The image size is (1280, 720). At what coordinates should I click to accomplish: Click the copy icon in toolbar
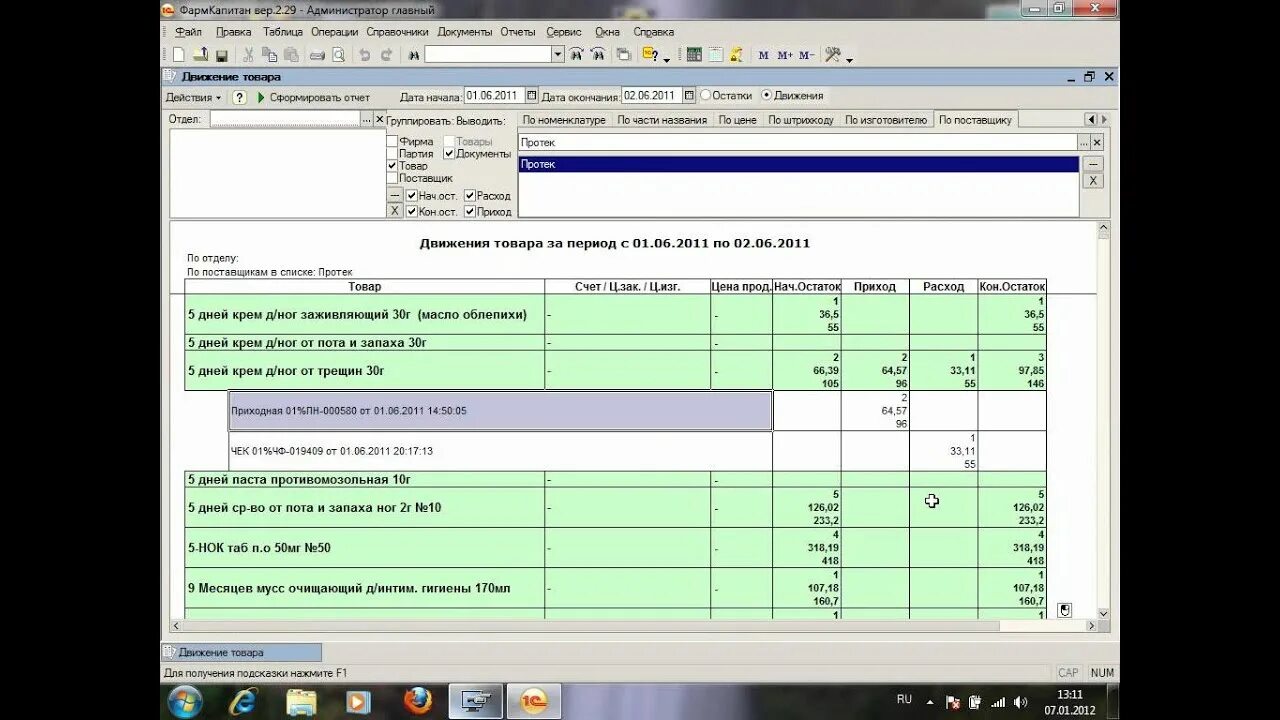pos(269,55)
